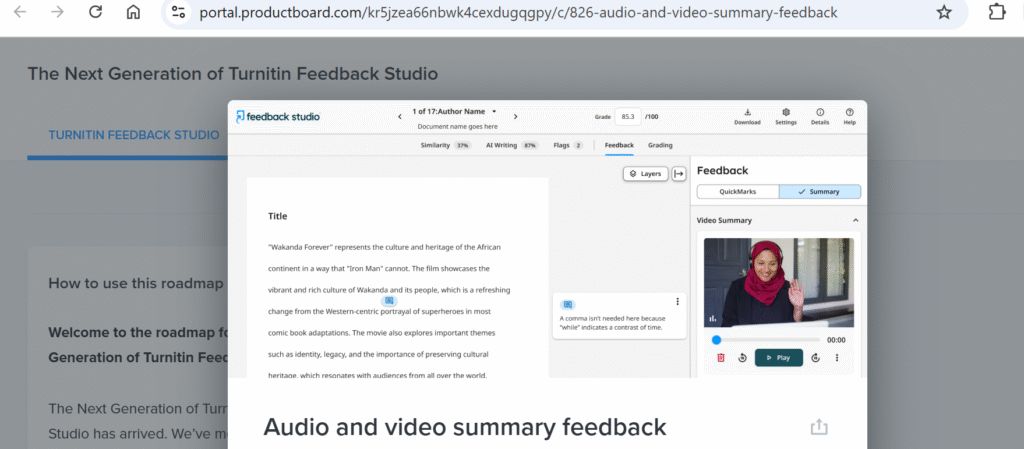Click the 'Audio and video summary feedback' heading
1024x449 pixels.
point(465,427)
